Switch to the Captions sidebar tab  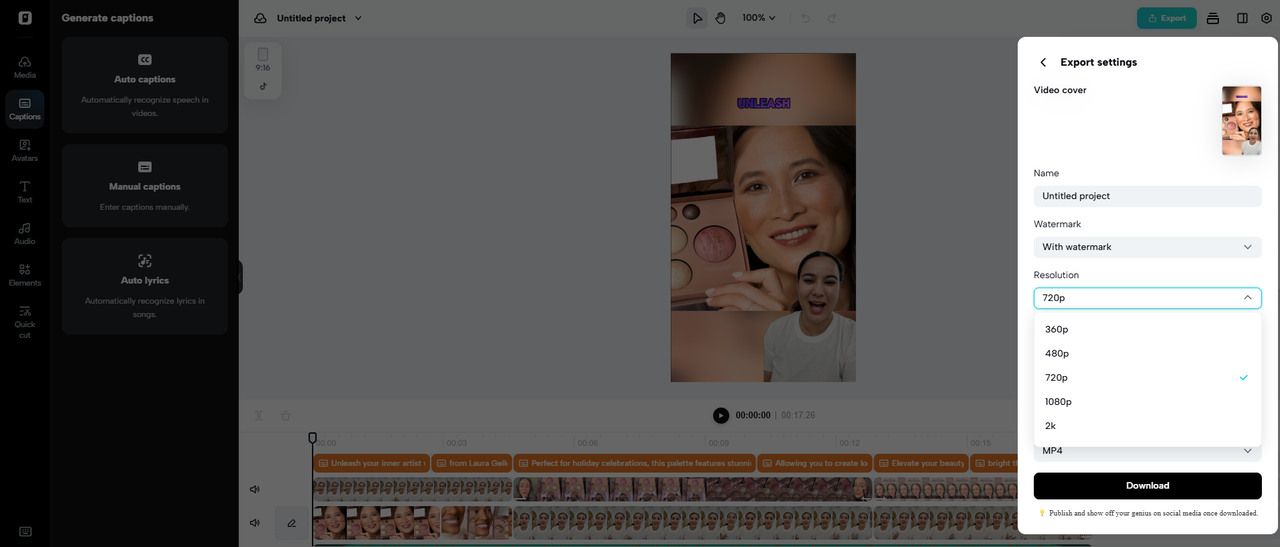[x=25, y=109]
